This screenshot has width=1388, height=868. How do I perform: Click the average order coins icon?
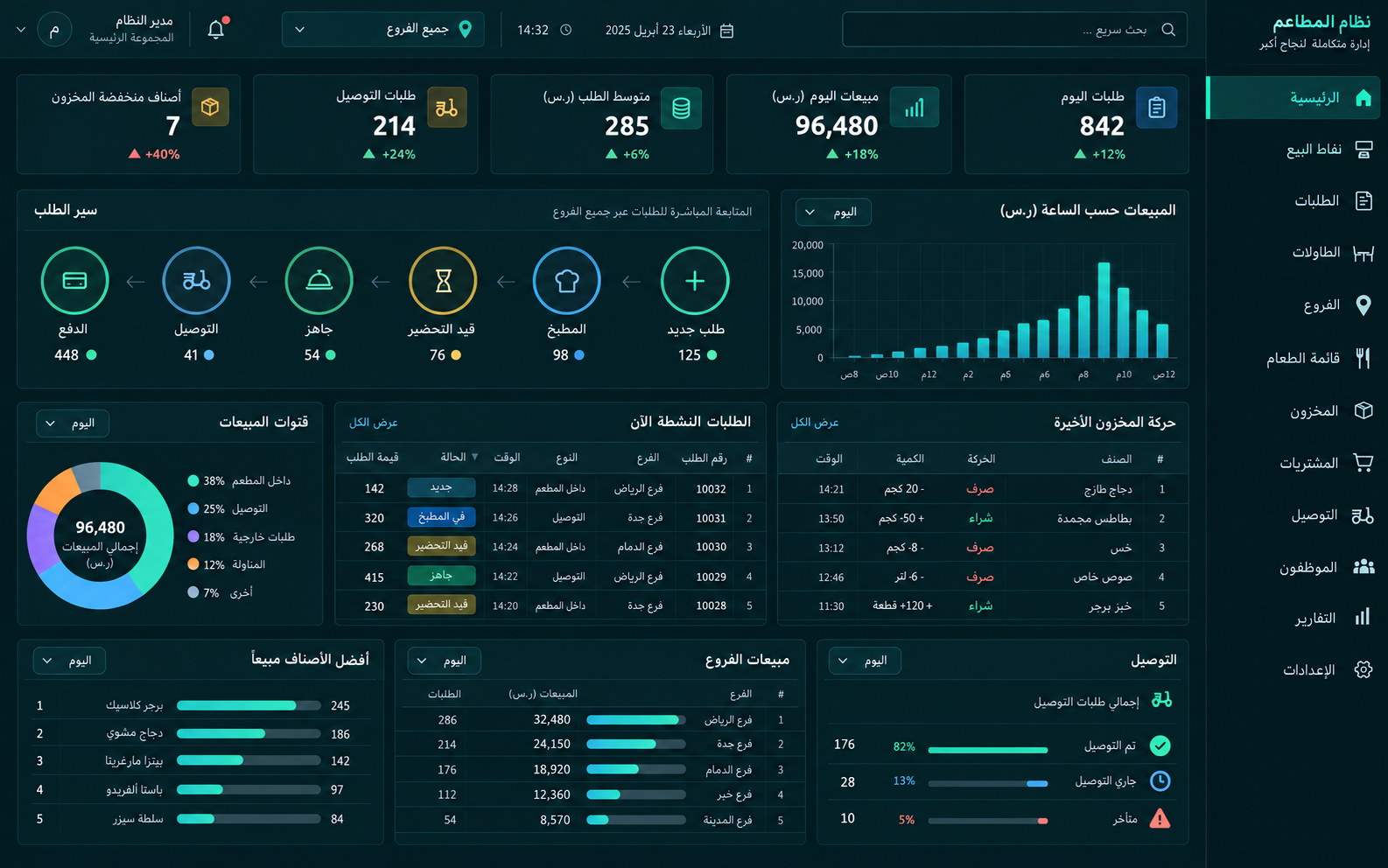(x=681, y=108)
